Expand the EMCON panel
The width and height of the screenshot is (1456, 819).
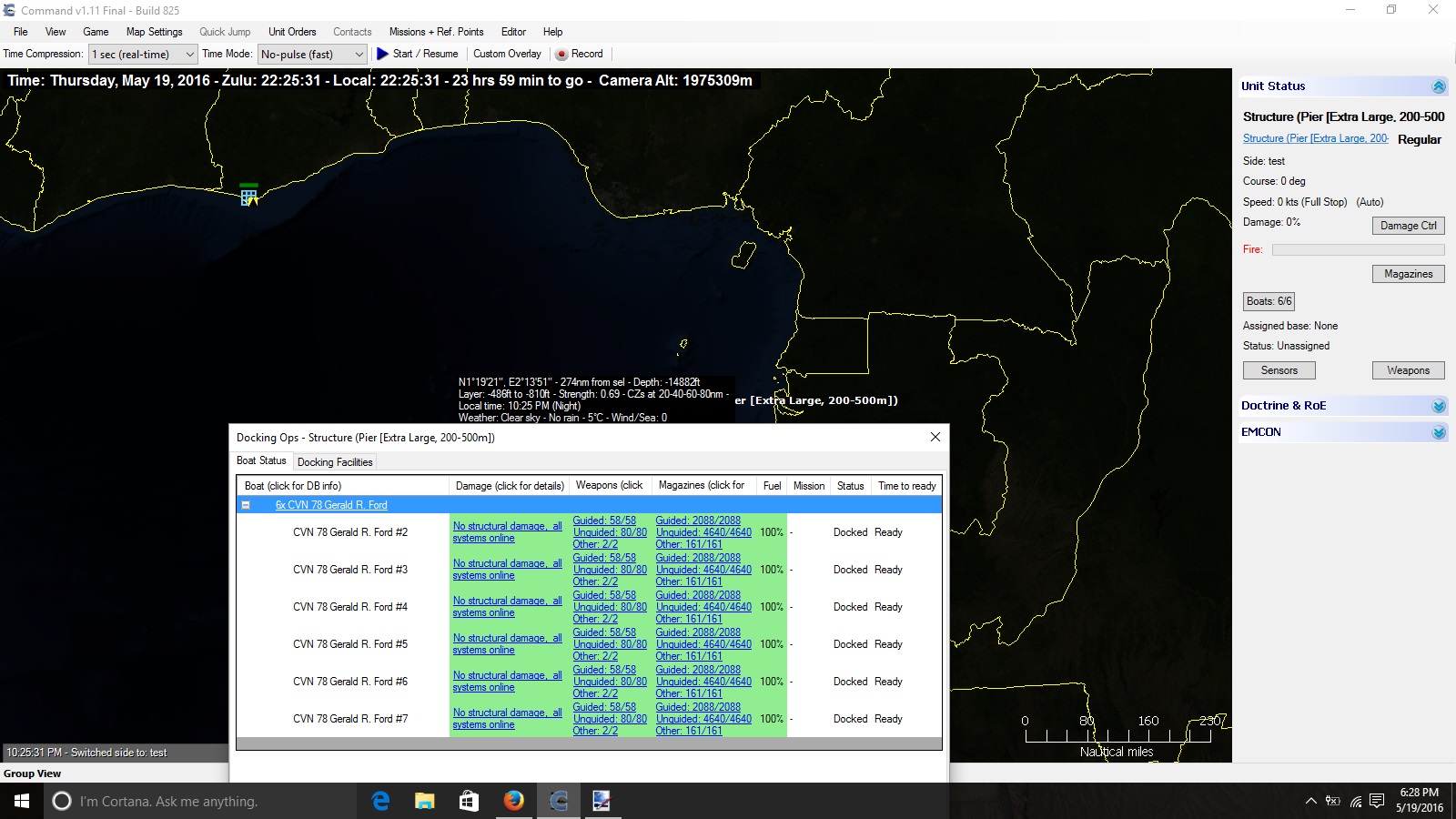pos(1439,432)
